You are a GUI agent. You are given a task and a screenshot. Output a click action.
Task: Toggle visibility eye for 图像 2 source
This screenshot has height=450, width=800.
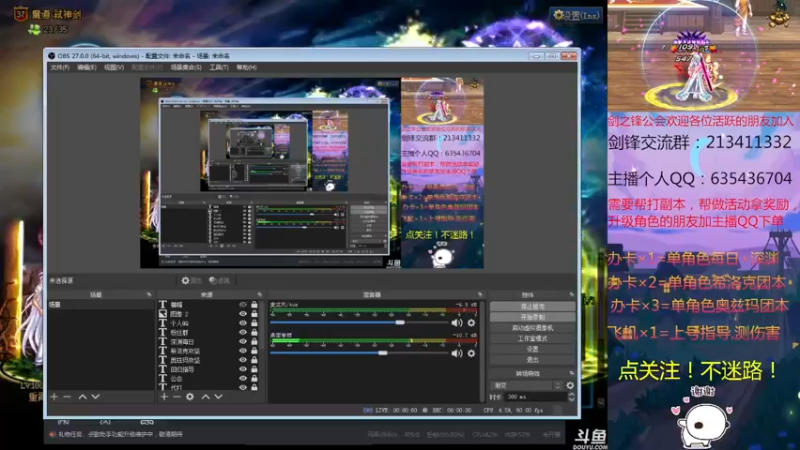(243, 314)
